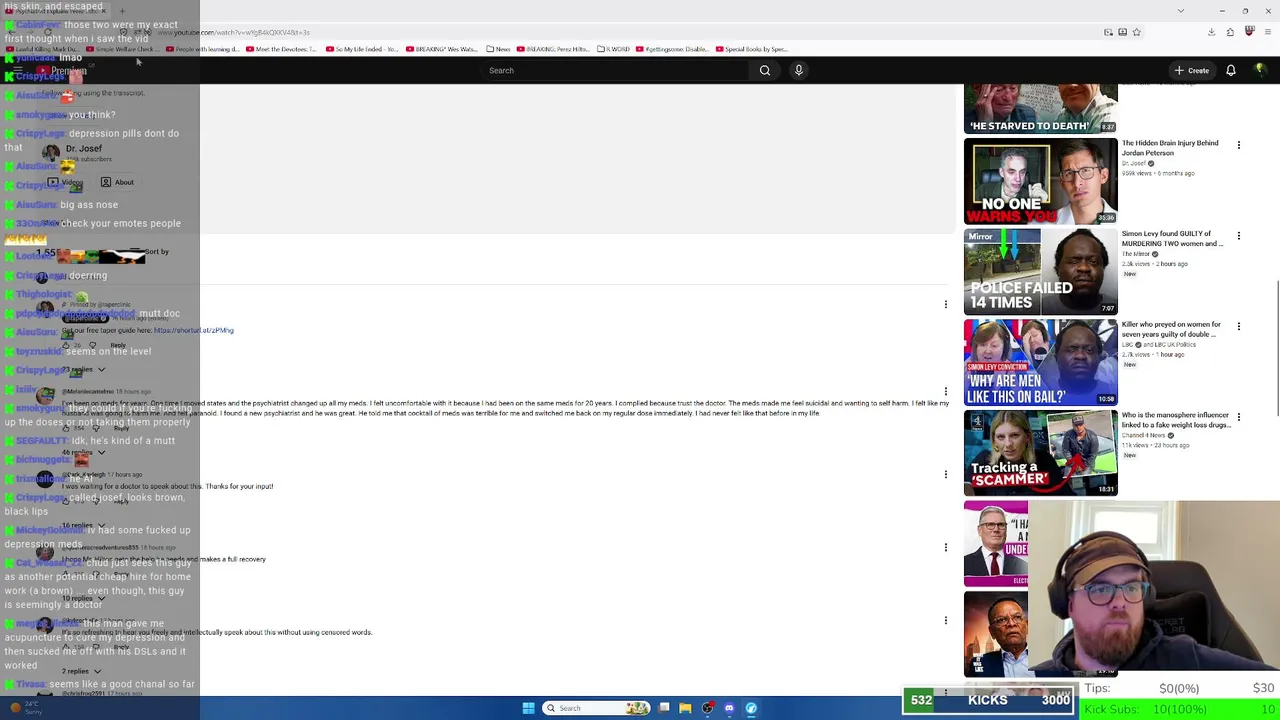The image size is (1280, 720).
Task: Open 'So My Life Ended' bookmark
Action: (361, 49)
